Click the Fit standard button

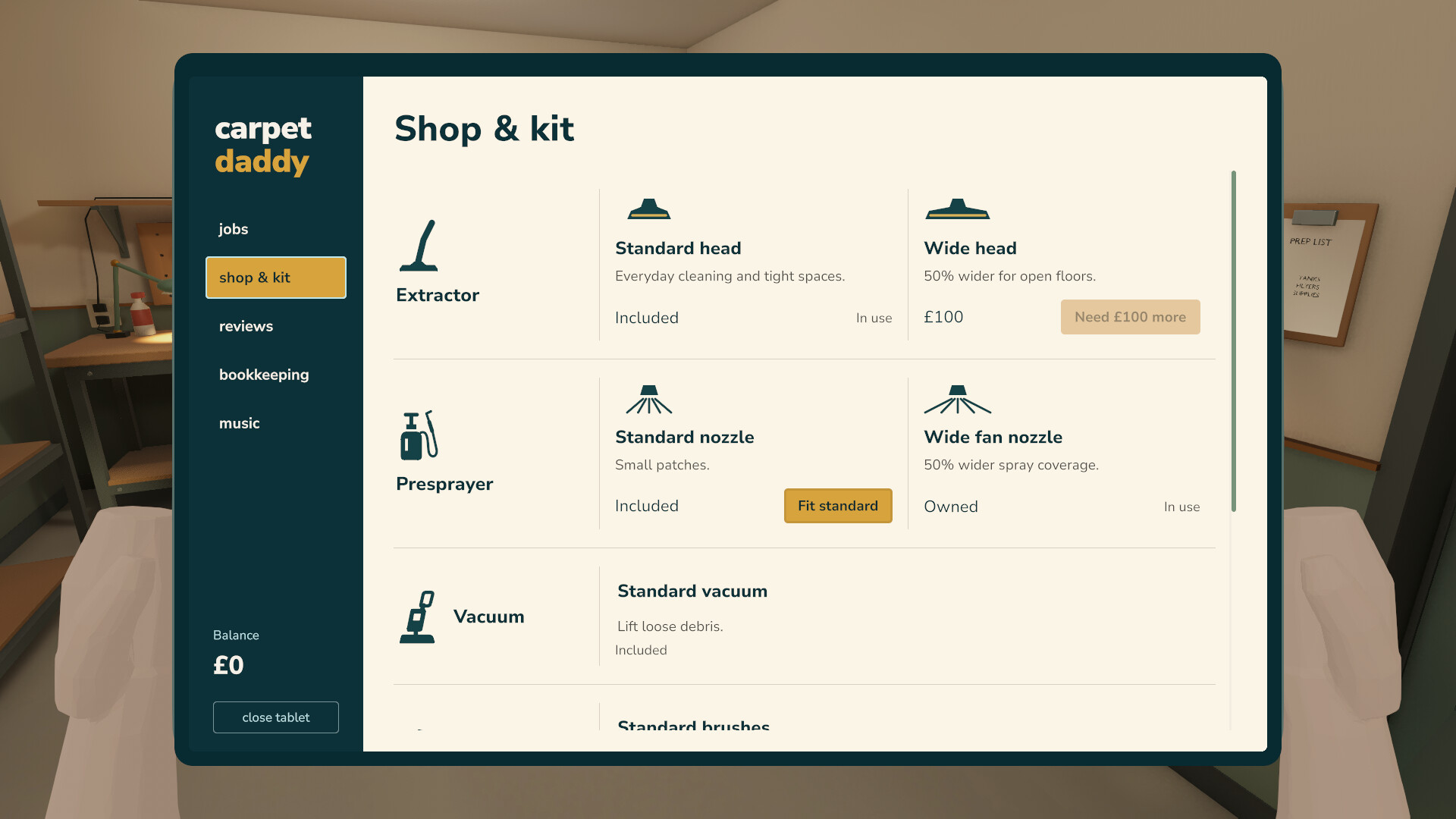point(838,506)
